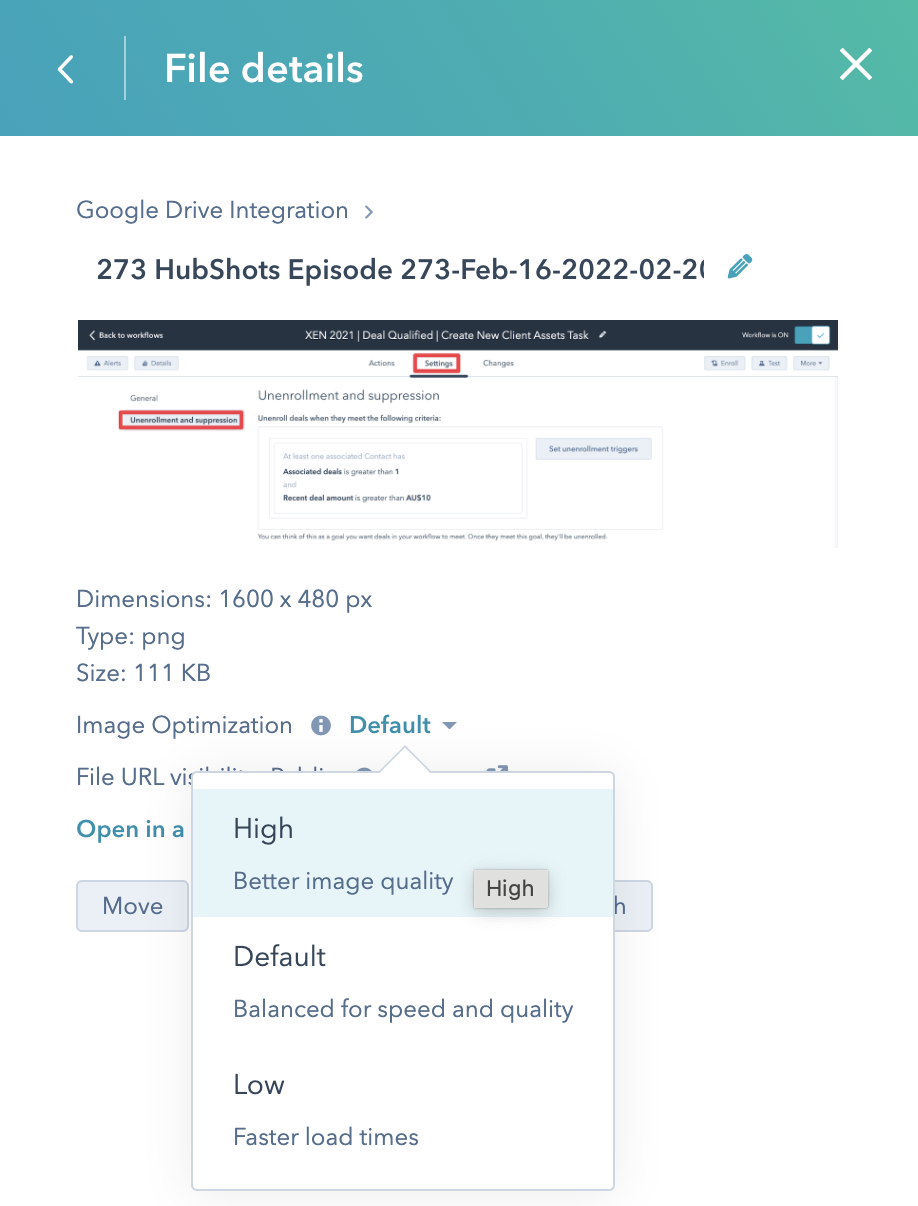Click the workflow screenshot preview thumbnail
The image size is (918, 1206).
click(x=457, y=434)
